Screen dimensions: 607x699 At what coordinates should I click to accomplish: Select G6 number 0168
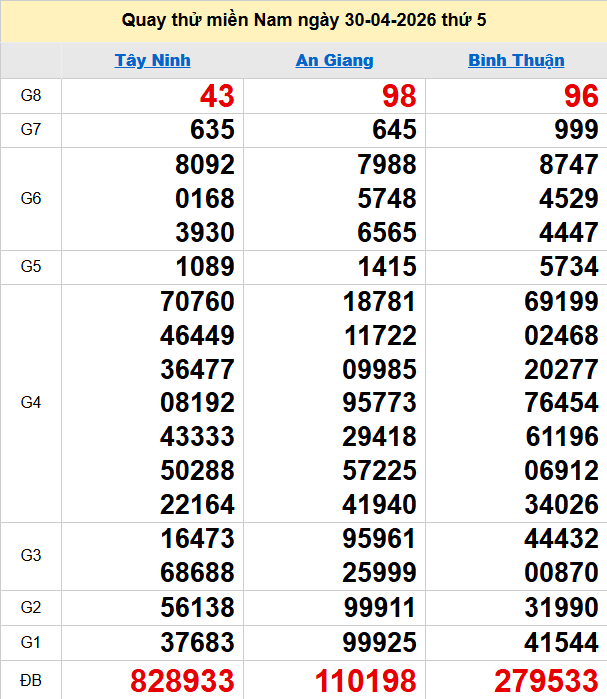205,198
